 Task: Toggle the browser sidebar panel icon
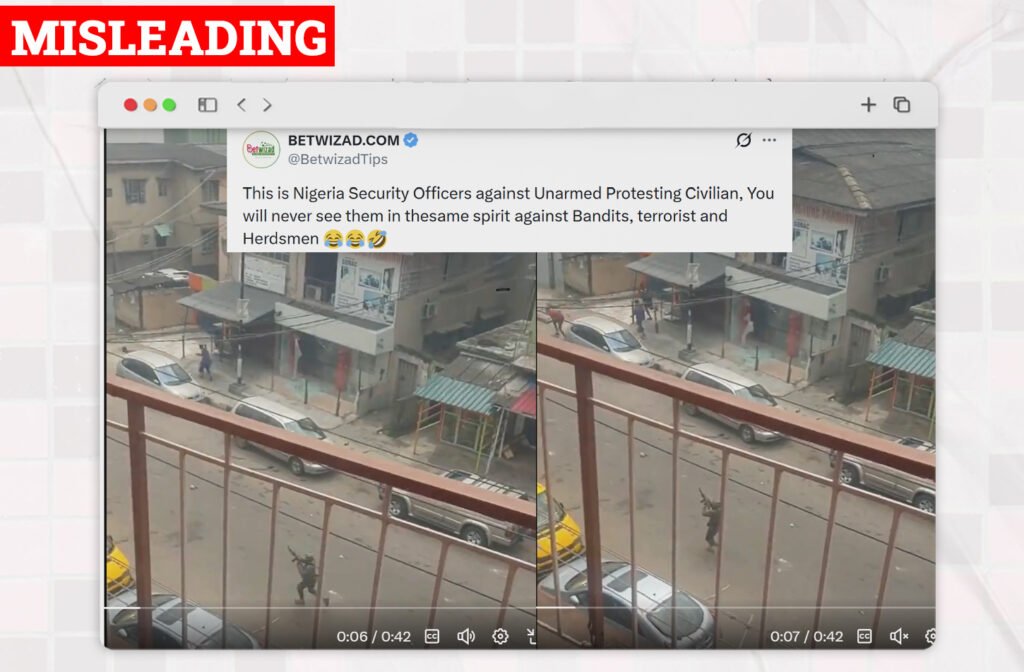[x=207, y=104]
